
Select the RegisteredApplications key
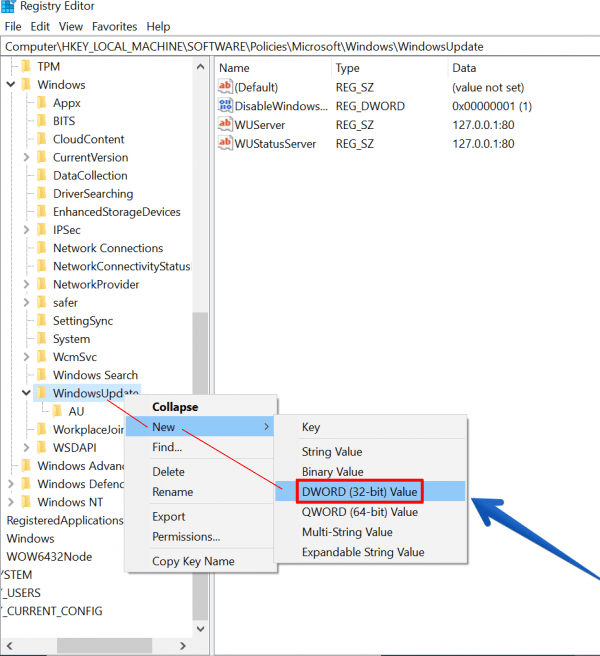click(65, 520)
